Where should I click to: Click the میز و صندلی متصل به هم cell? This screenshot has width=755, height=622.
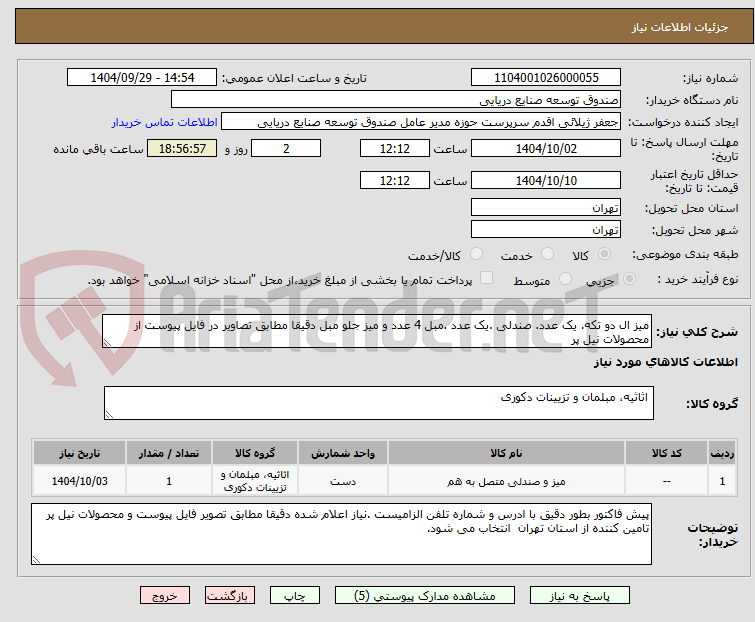pyautogui.click(x=506, y=481)
